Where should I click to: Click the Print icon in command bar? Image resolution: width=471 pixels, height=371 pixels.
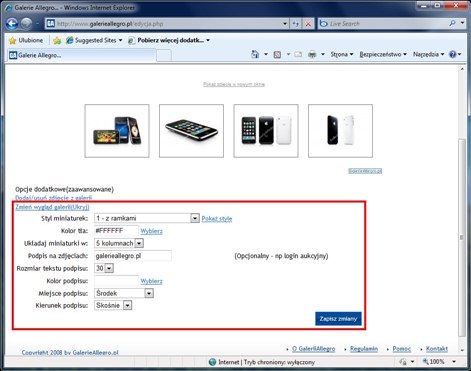point(312,54)
